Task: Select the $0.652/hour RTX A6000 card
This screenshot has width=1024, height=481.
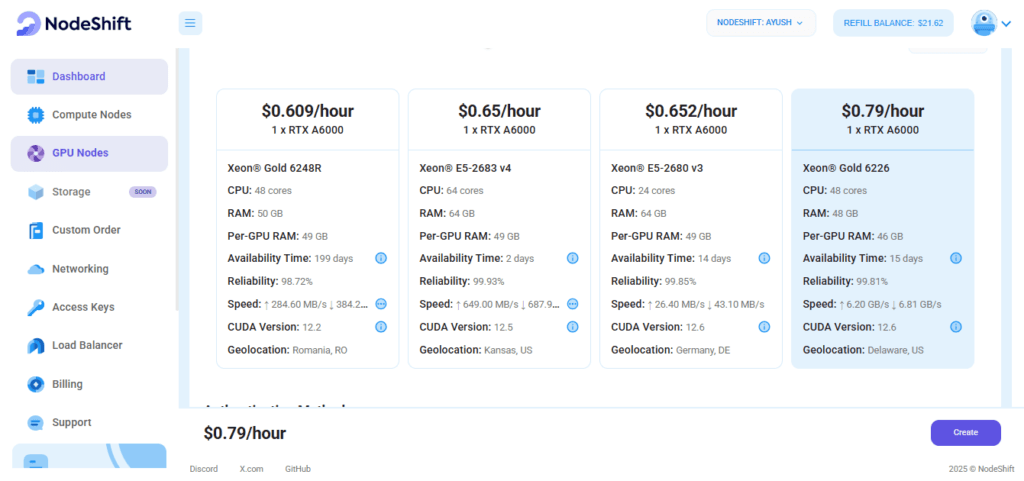Action: tap(691, 228)
